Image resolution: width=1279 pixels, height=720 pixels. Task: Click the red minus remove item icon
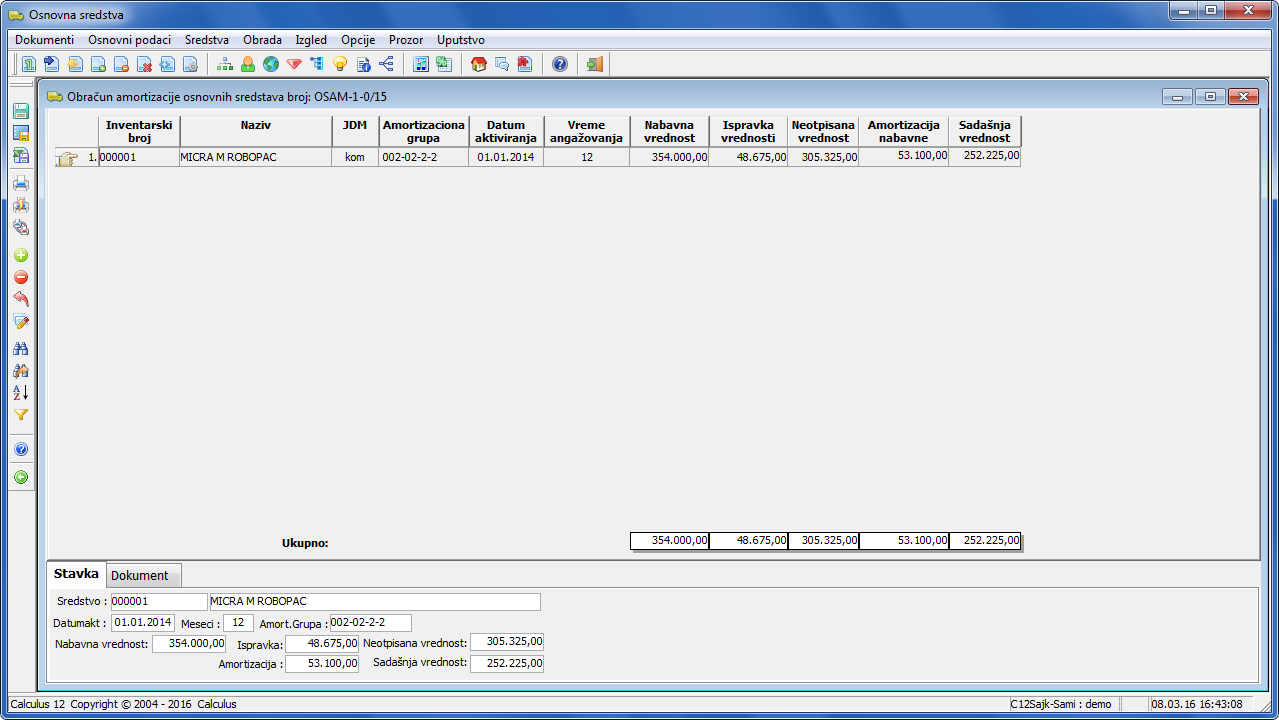(x=21, y=278)
